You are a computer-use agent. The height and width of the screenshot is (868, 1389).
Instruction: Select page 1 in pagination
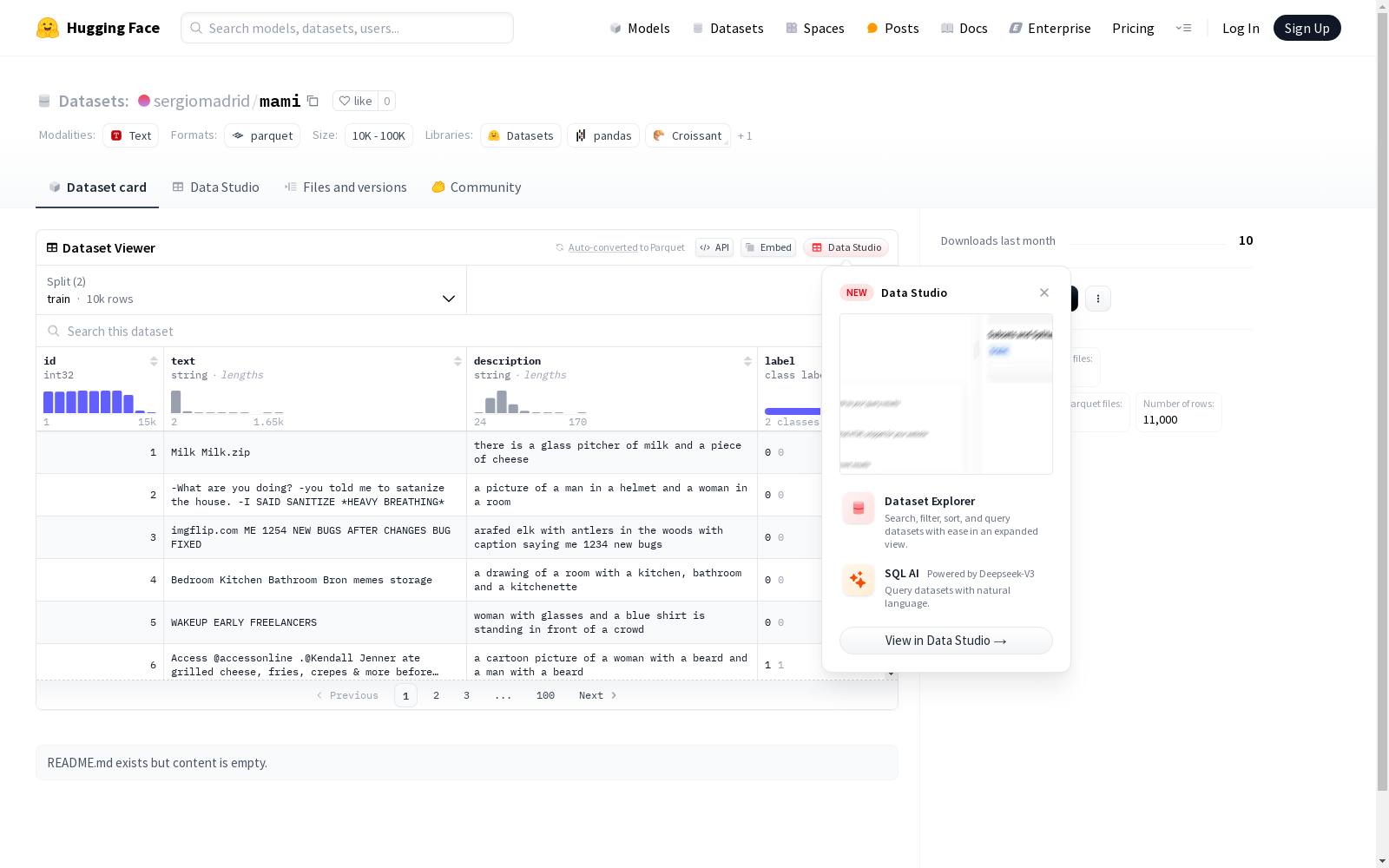coord(405,695)
